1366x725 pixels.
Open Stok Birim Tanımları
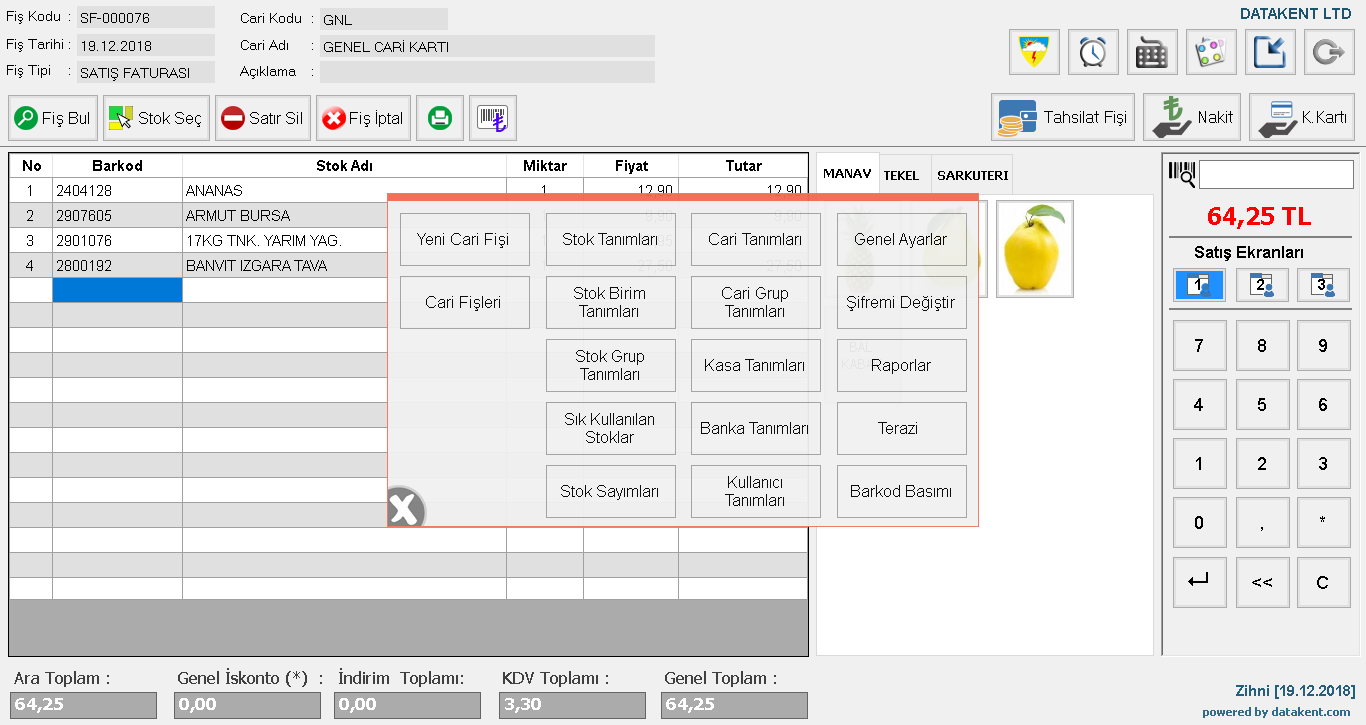[x=610, y=302]
